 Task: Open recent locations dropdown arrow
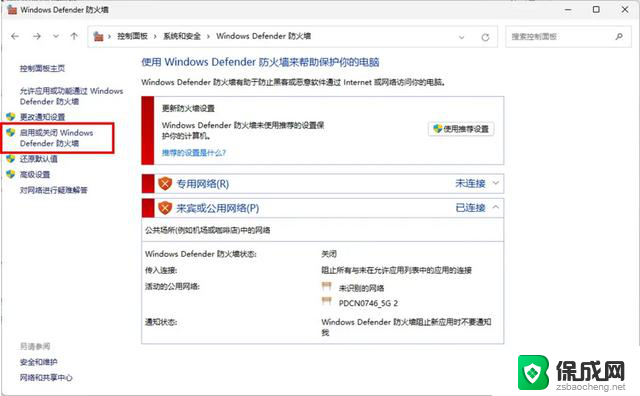tap(56, 36)
